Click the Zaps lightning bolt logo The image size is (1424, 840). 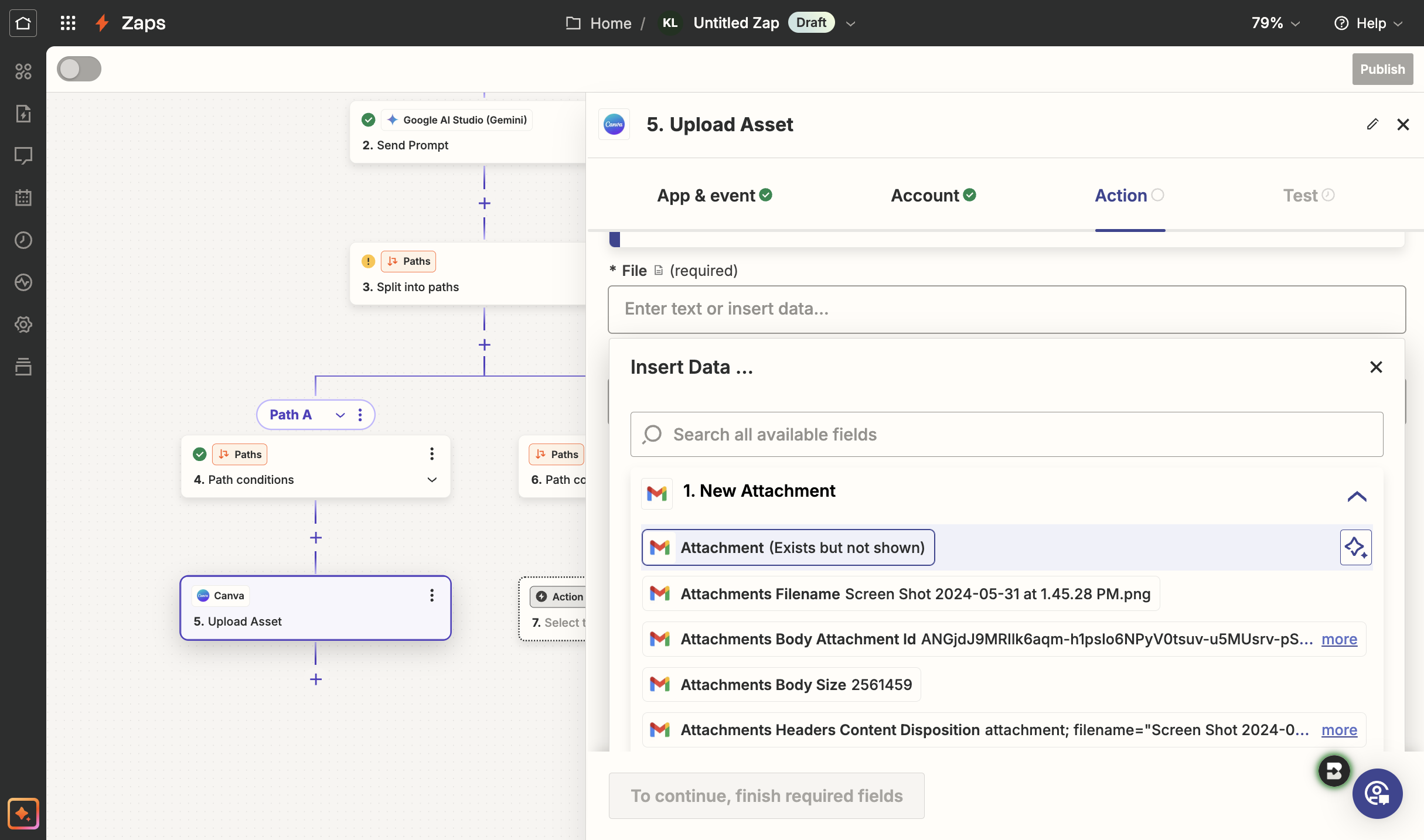point(102,23)
